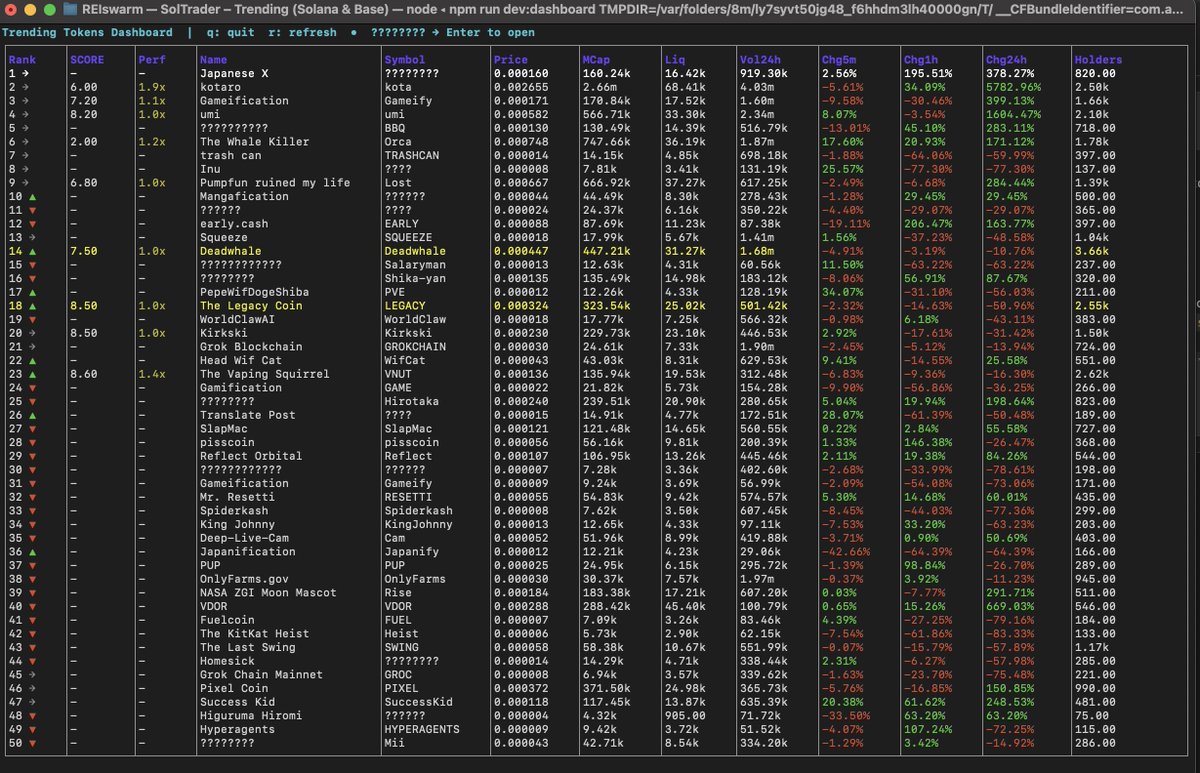
Task: Click the '1604.47%' Chg24h value
Action: [1013, 115]
